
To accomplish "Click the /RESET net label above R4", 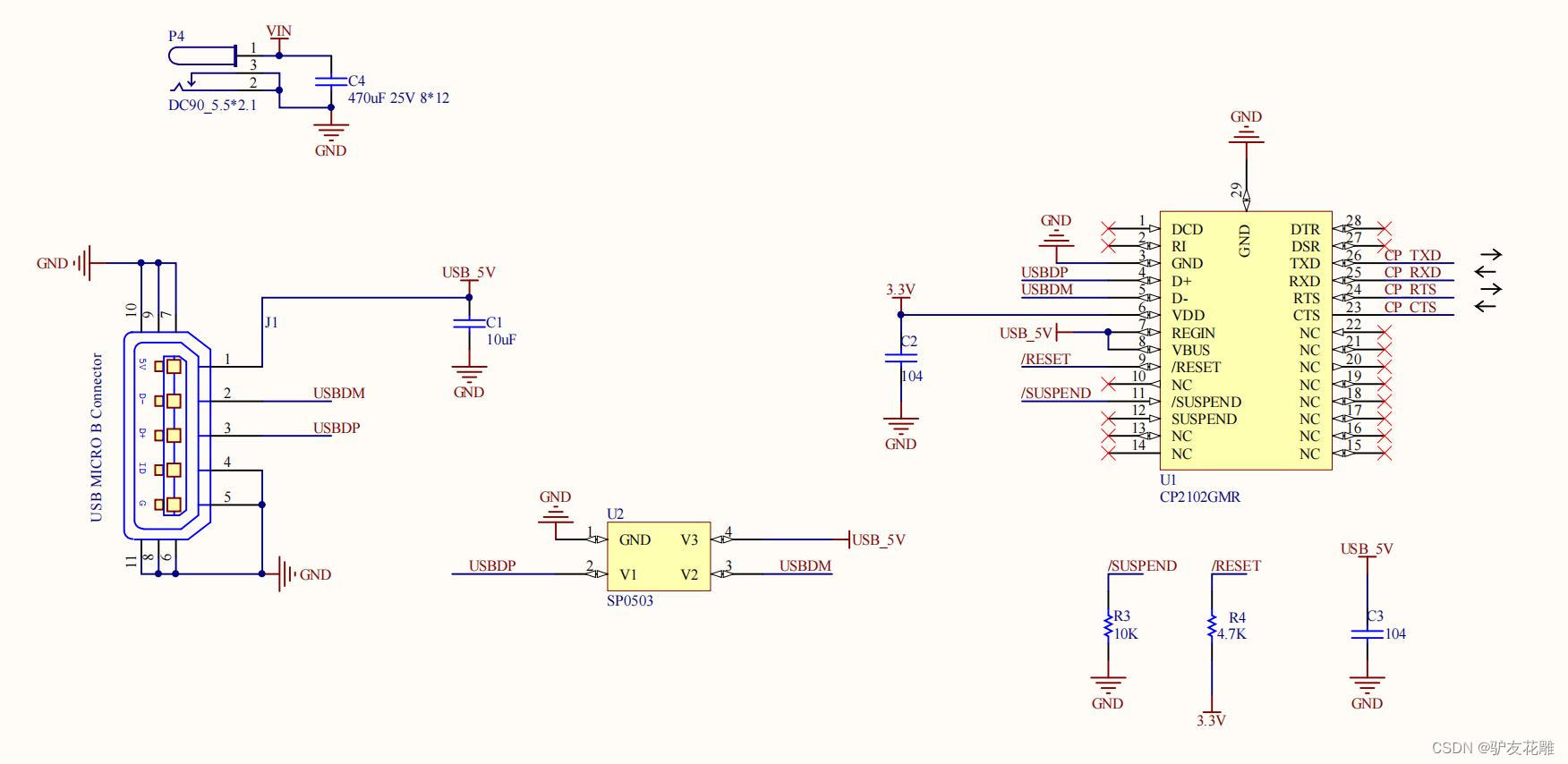I will [1236, 565].
